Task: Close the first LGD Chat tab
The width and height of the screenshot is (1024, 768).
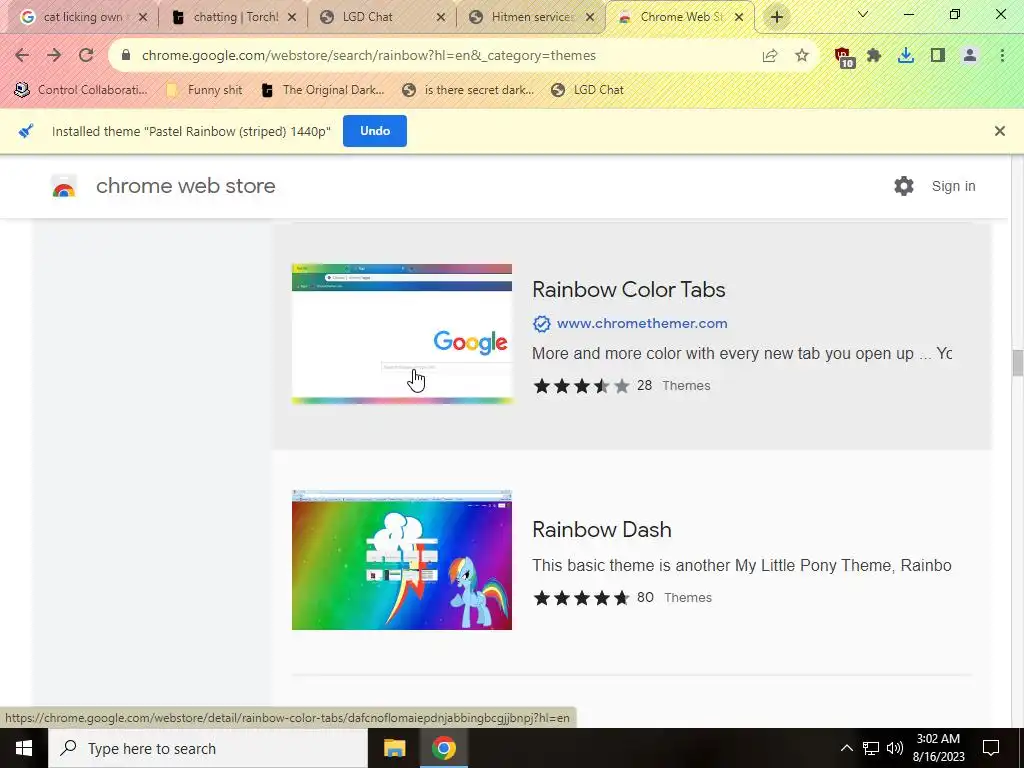Action: click(x=441, y=17)
